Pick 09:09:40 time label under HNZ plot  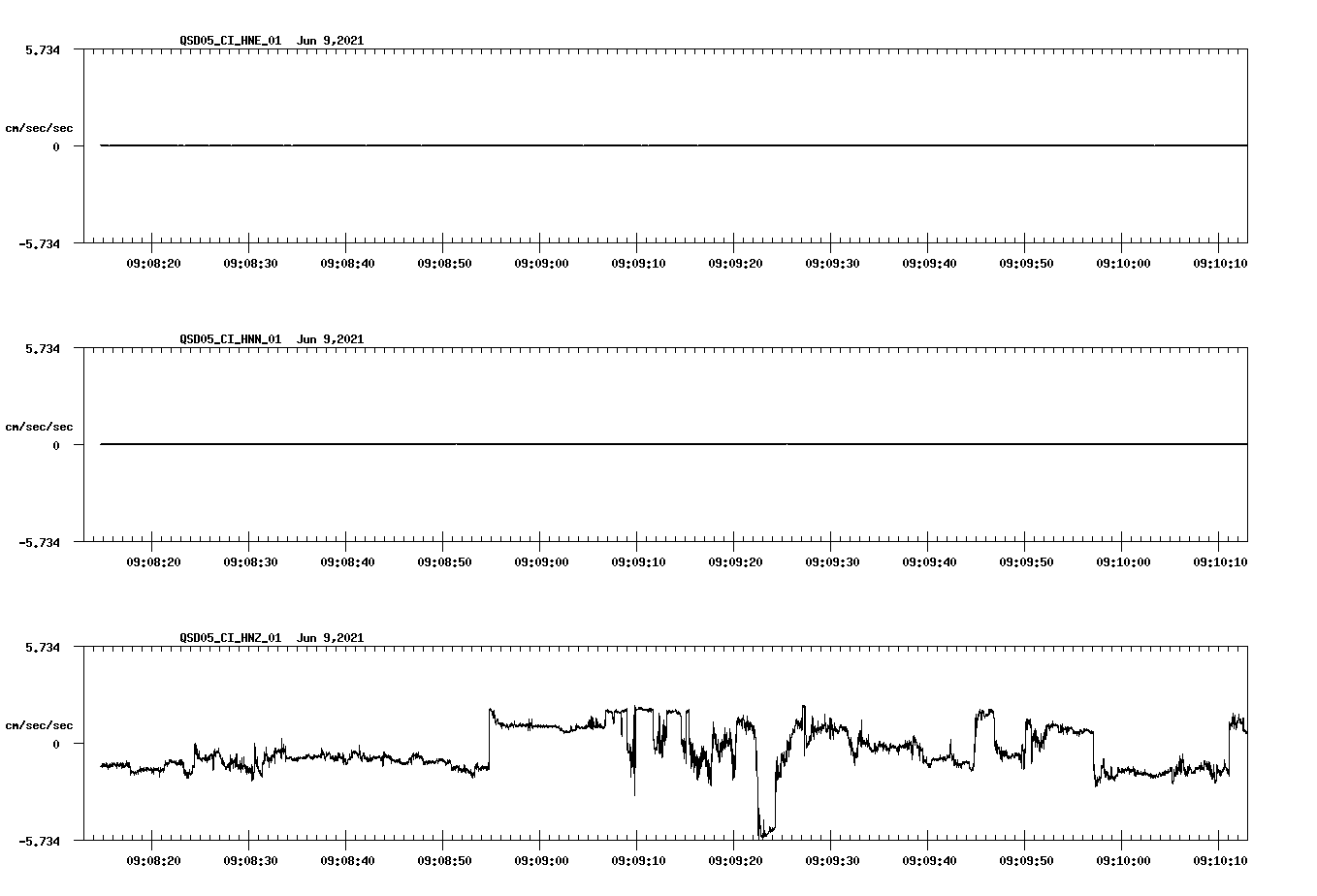coord(929,860)
